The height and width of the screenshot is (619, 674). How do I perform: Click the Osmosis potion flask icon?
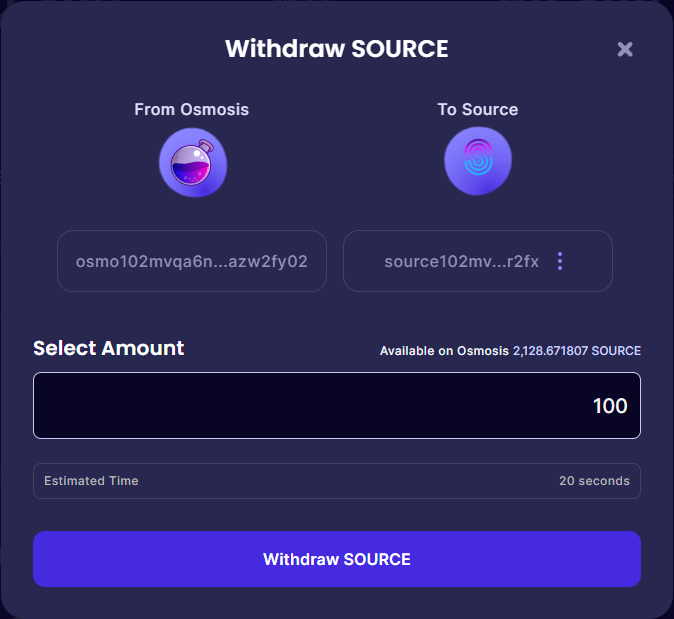tap(192, 163)
